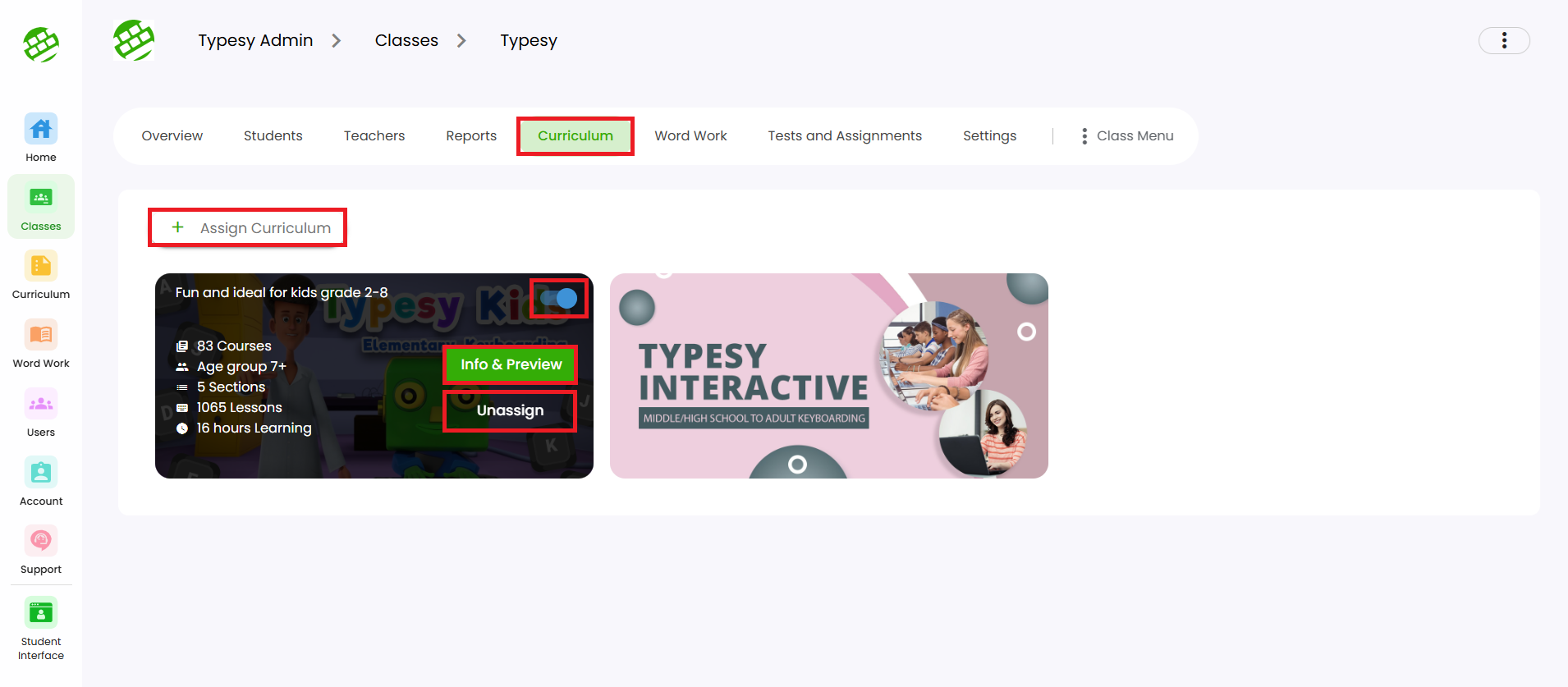This screenshot has width=1568, height=687.
Task: Click the courses icon next to 83 Courses
Action: [182, 346]
